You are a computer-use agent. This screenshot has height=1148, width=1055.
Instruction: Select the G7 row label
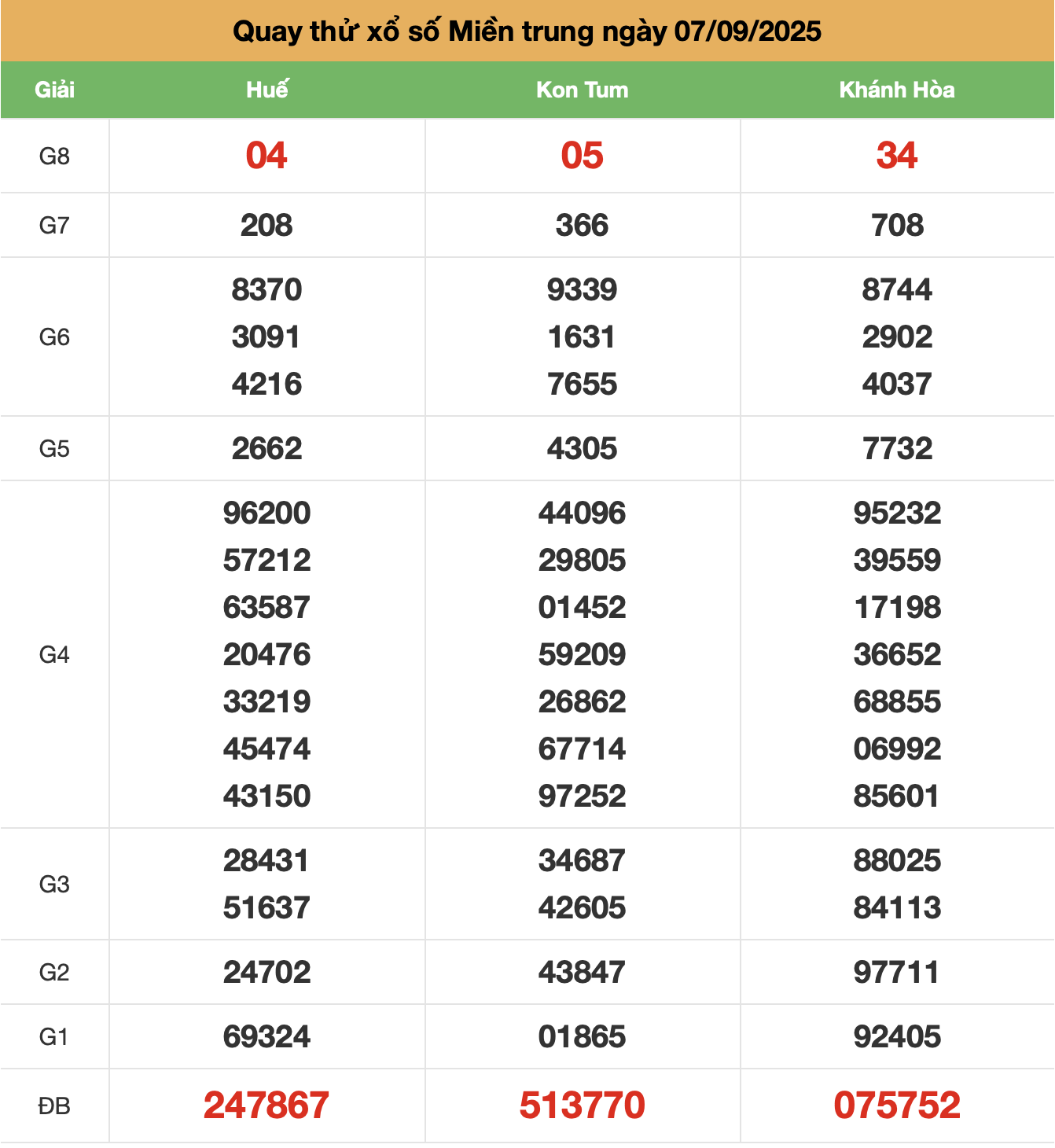[54, 226]
